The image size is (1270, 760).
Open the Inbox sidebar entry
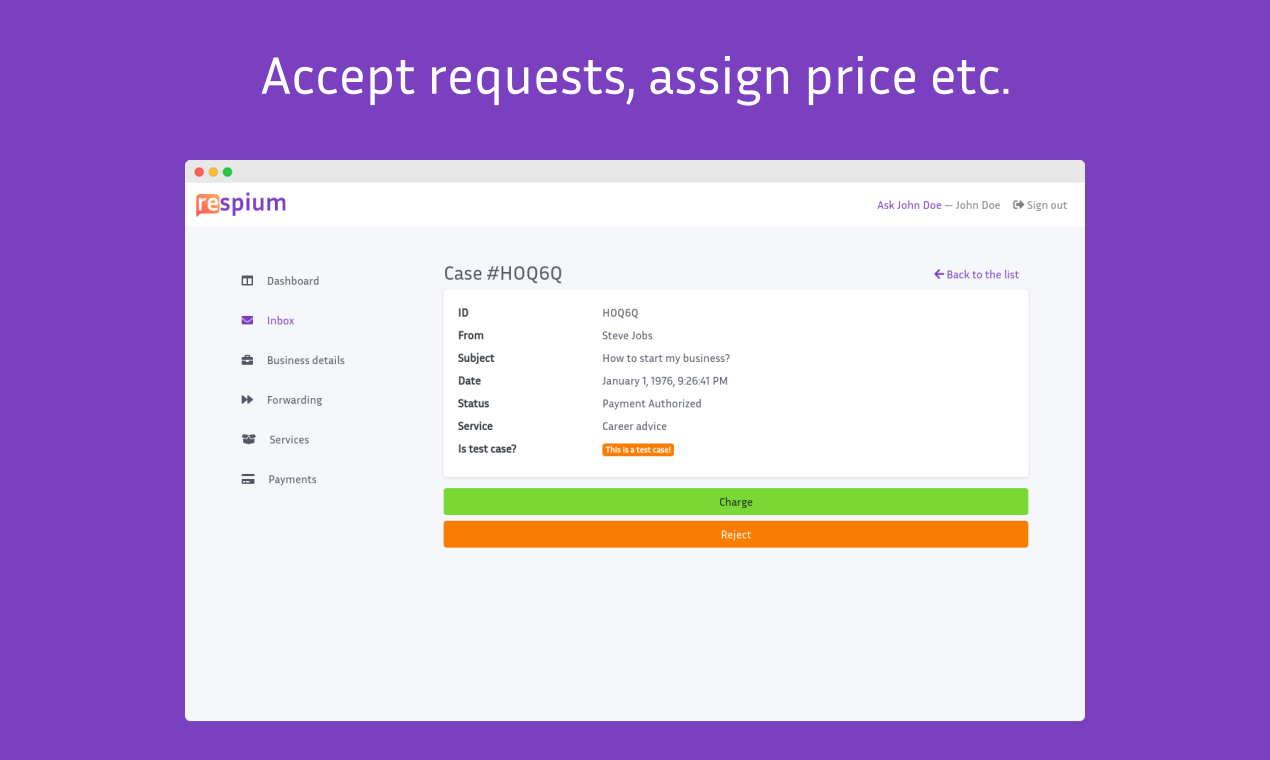pyautogui.click(x=280, y=320)
